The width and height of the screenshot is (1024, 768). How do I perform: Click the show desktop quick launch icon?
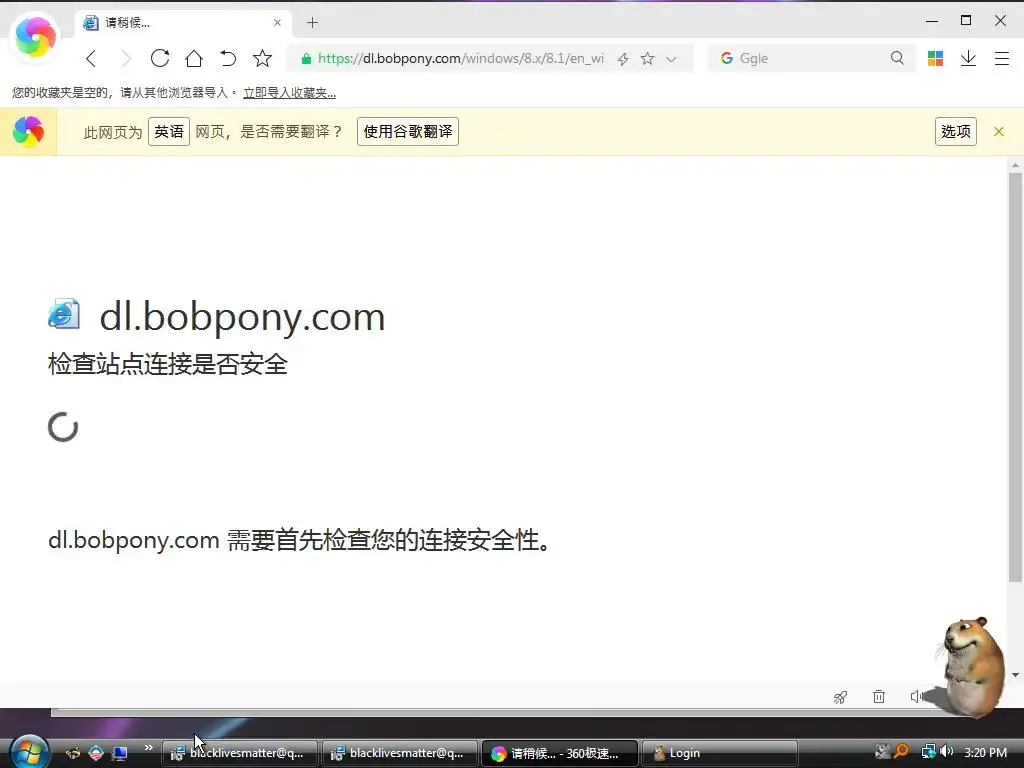coord(120,753)
